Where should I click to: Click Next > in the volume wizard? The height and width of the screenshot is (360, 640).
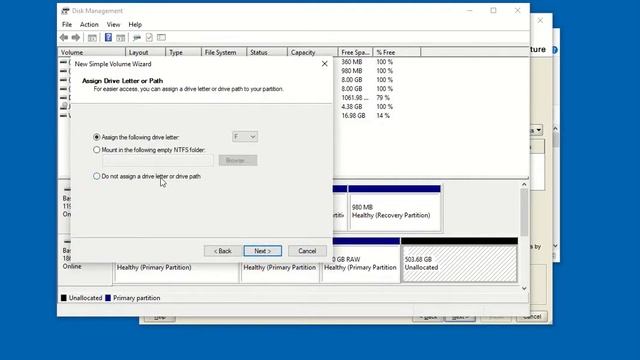[x=263, y=251]
